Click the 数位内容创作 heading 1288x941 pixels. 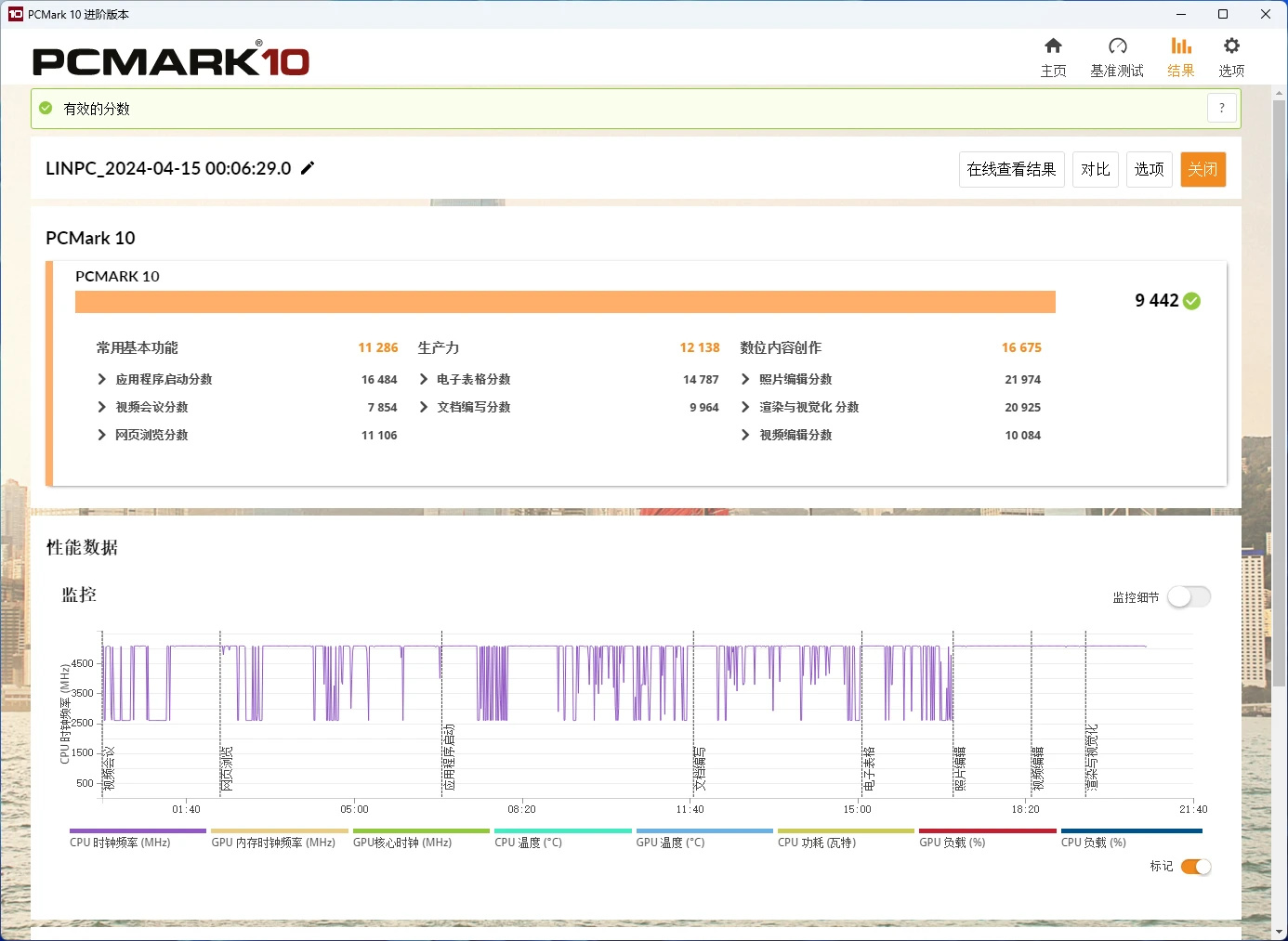pyautogui.click(x=781, y=347)
